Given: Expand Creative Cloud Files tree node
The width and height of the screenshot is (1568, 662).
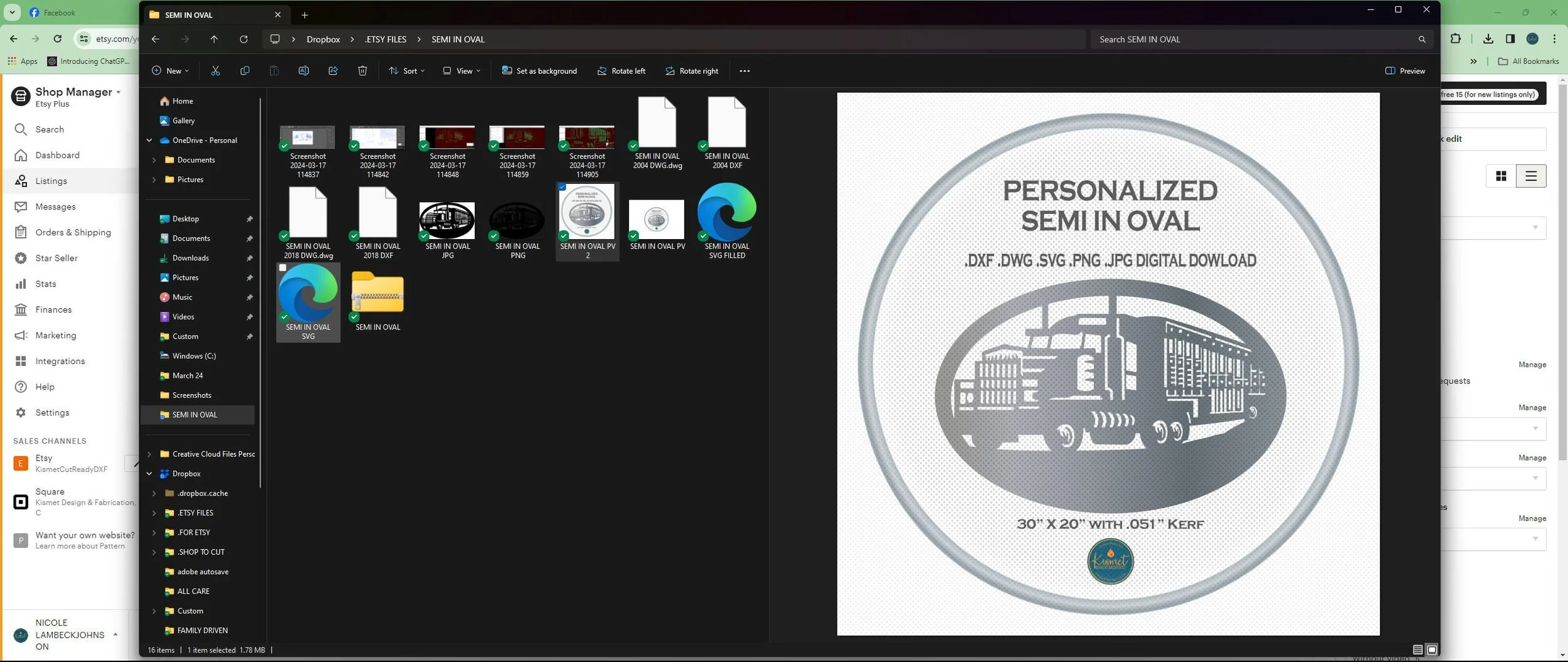Looking at the screenshot, I should [149, 454].
